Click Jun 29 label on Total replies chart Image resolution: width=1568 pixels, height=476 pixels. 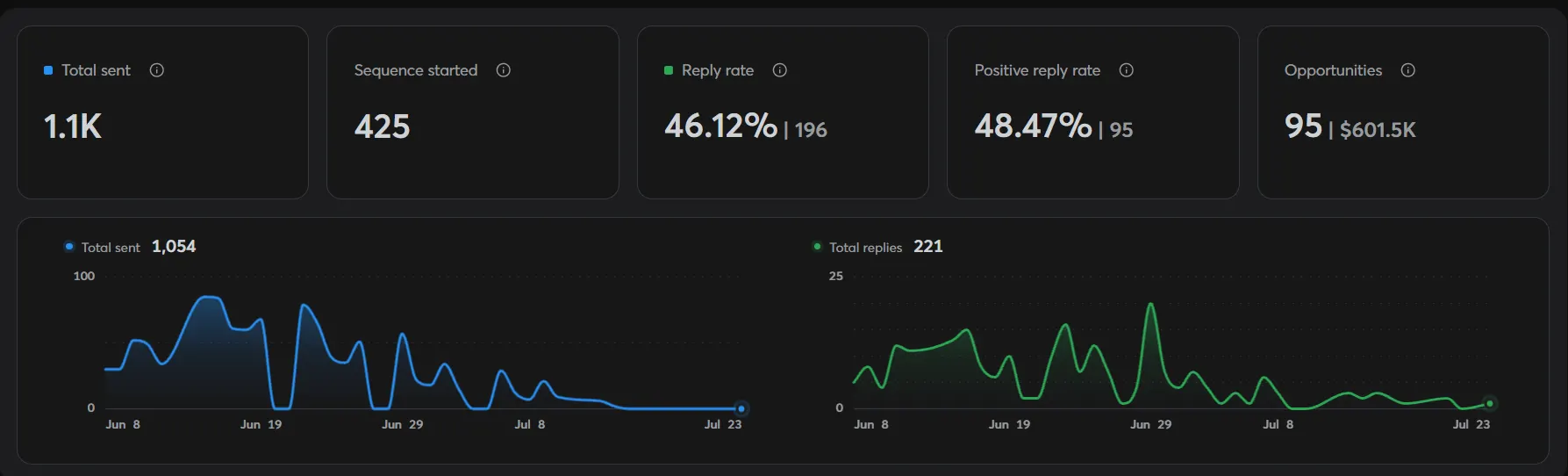coord(1151,424)
